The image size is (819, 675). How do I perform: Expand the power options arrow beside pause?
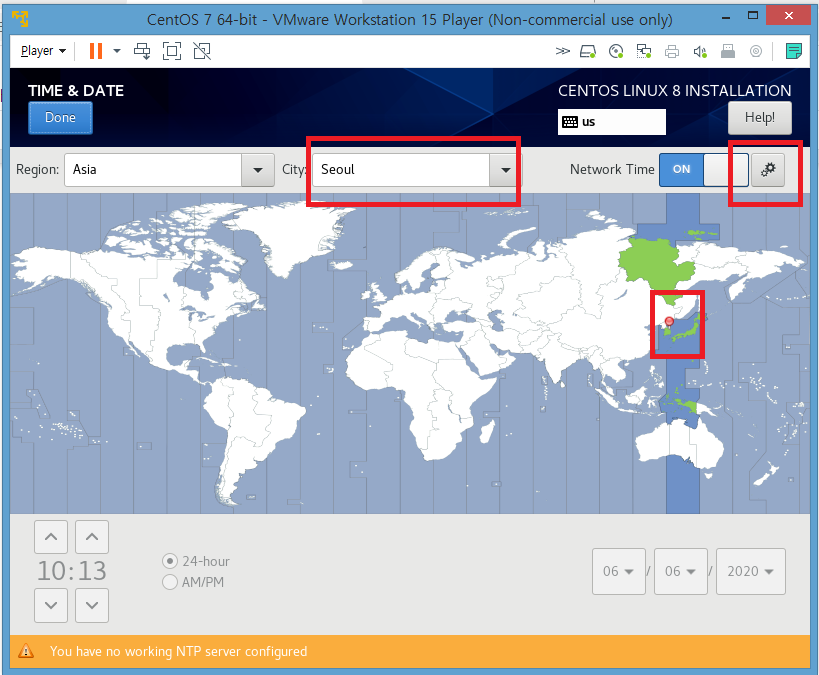(117, 51)
